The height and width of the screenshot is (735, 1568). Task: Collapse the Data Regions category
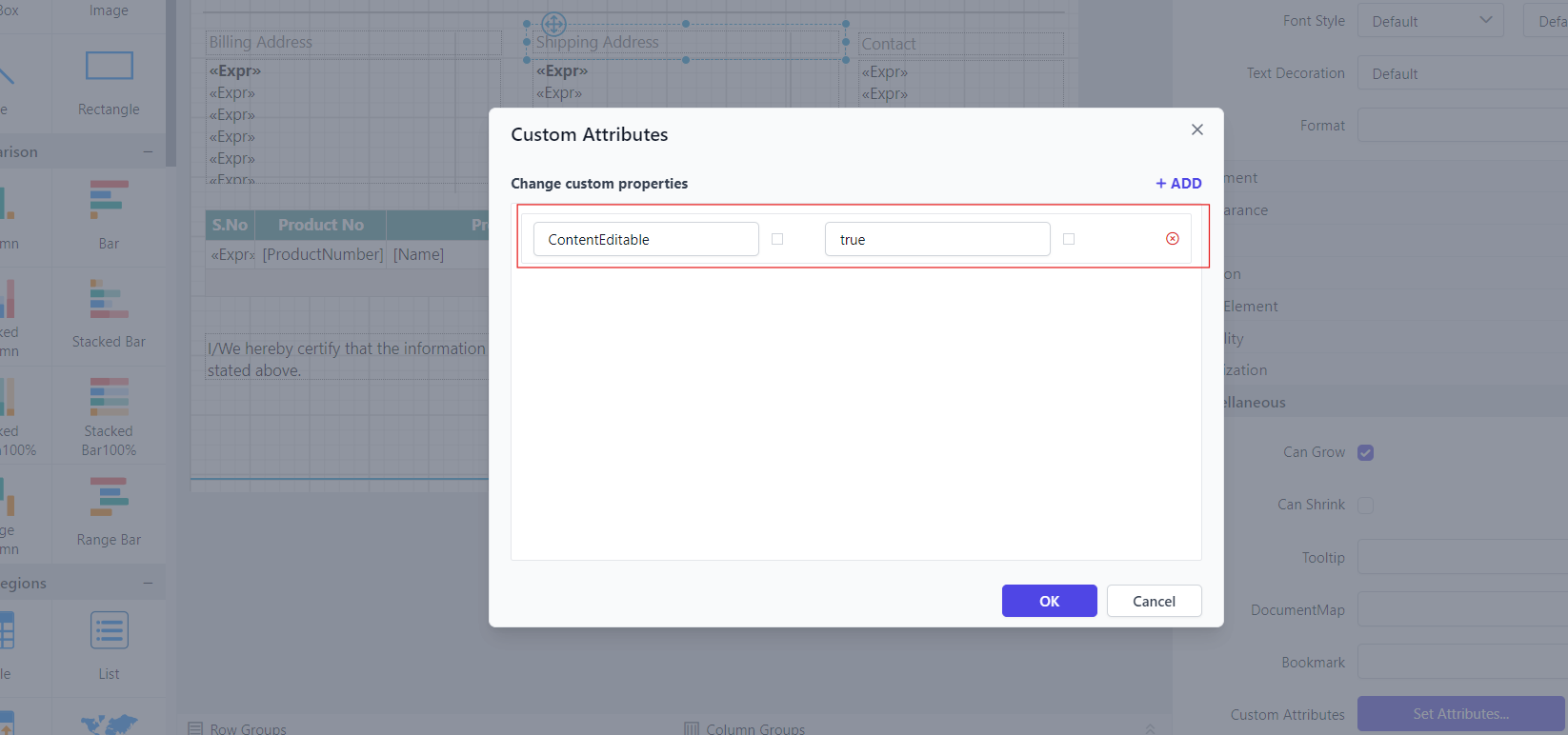148,583
